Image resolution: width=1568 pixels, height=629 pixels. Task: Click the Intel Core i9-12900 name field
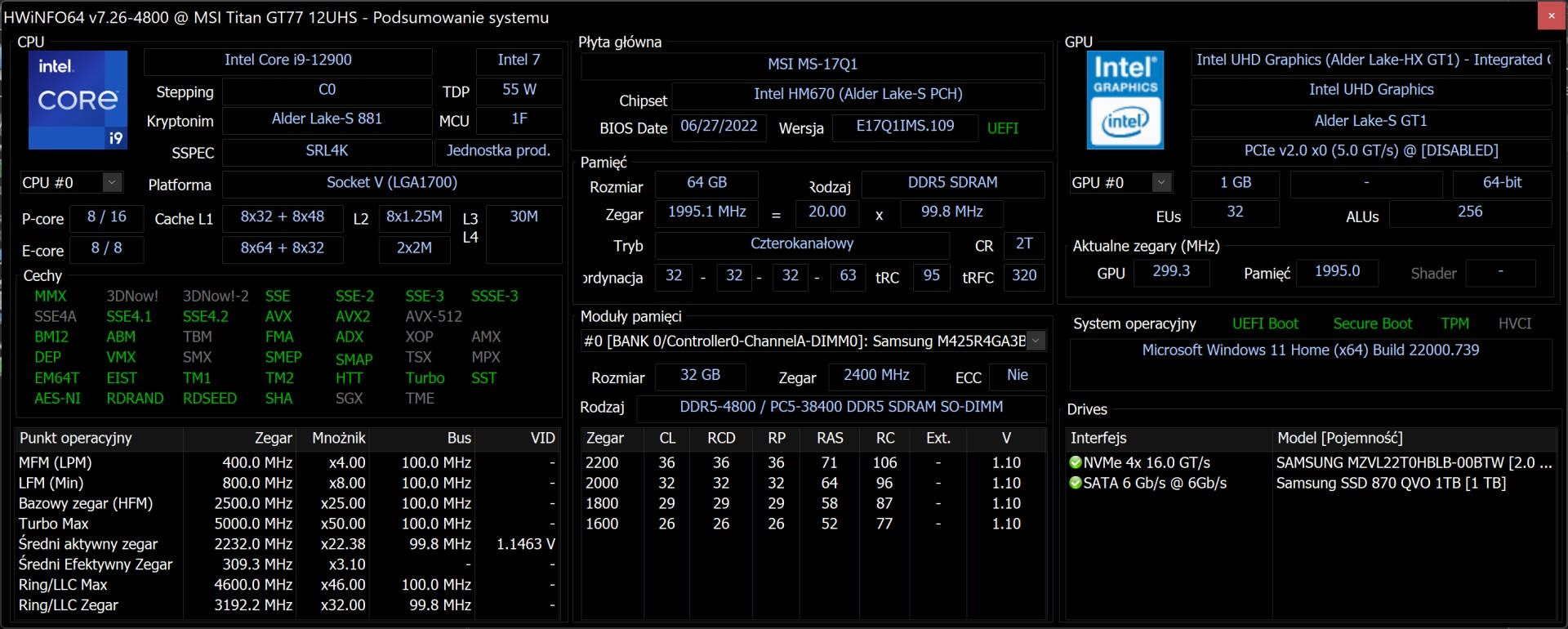coord(287,60)
